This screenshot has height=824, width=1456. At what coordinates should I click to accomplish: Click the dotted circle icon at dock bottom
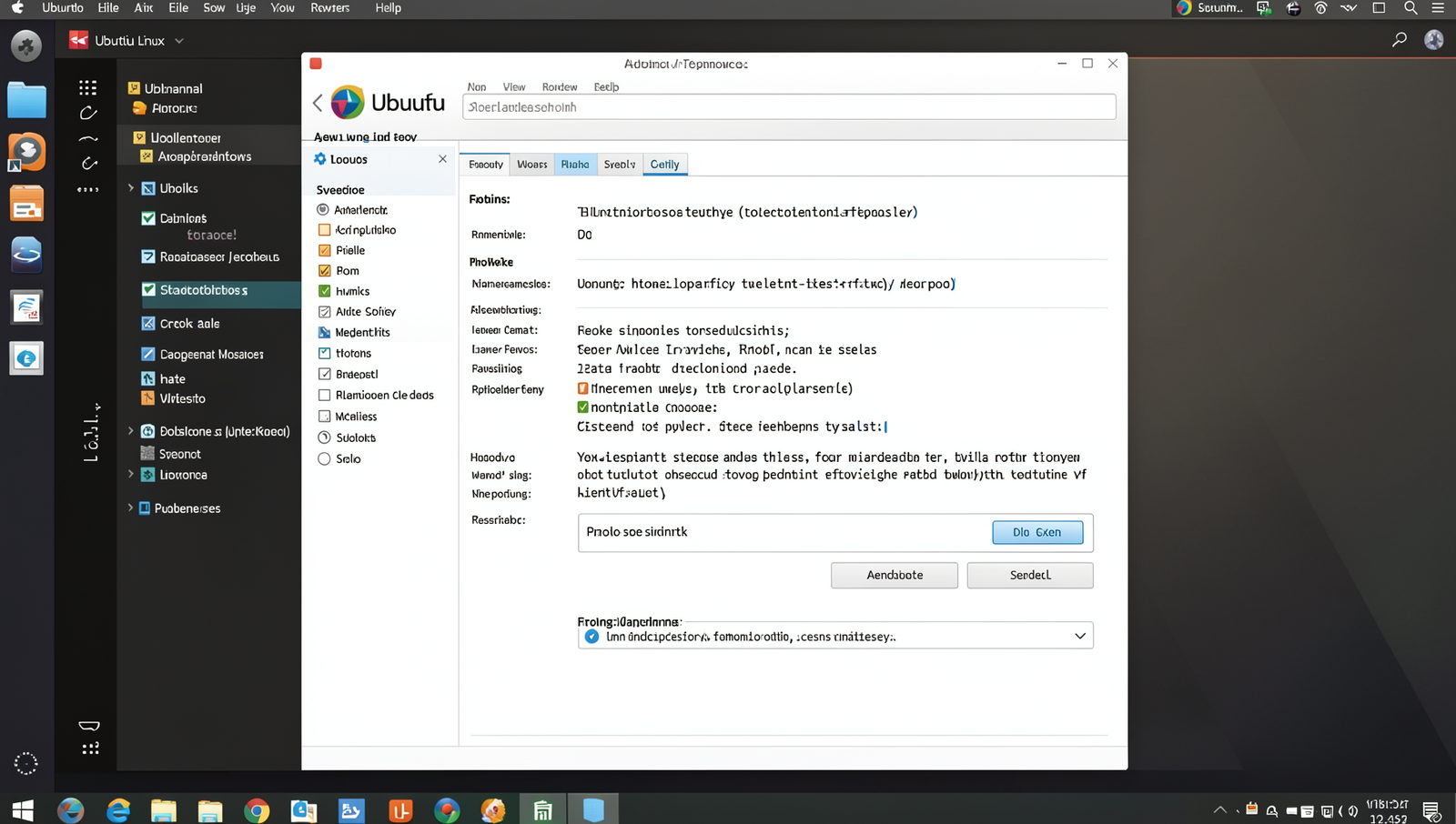(26, 763)
